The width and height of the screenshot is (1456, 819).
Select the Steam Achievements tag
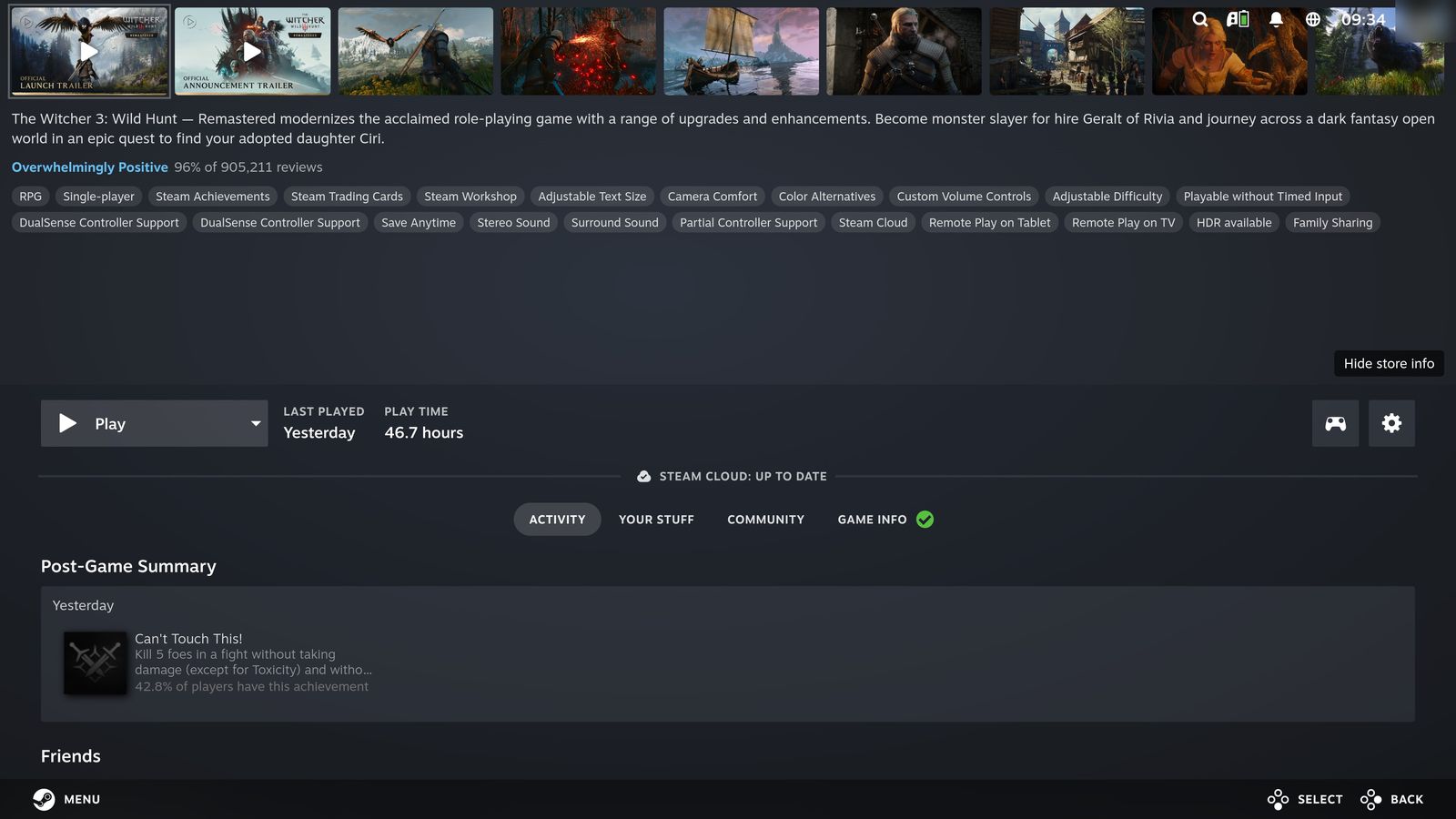212,197
